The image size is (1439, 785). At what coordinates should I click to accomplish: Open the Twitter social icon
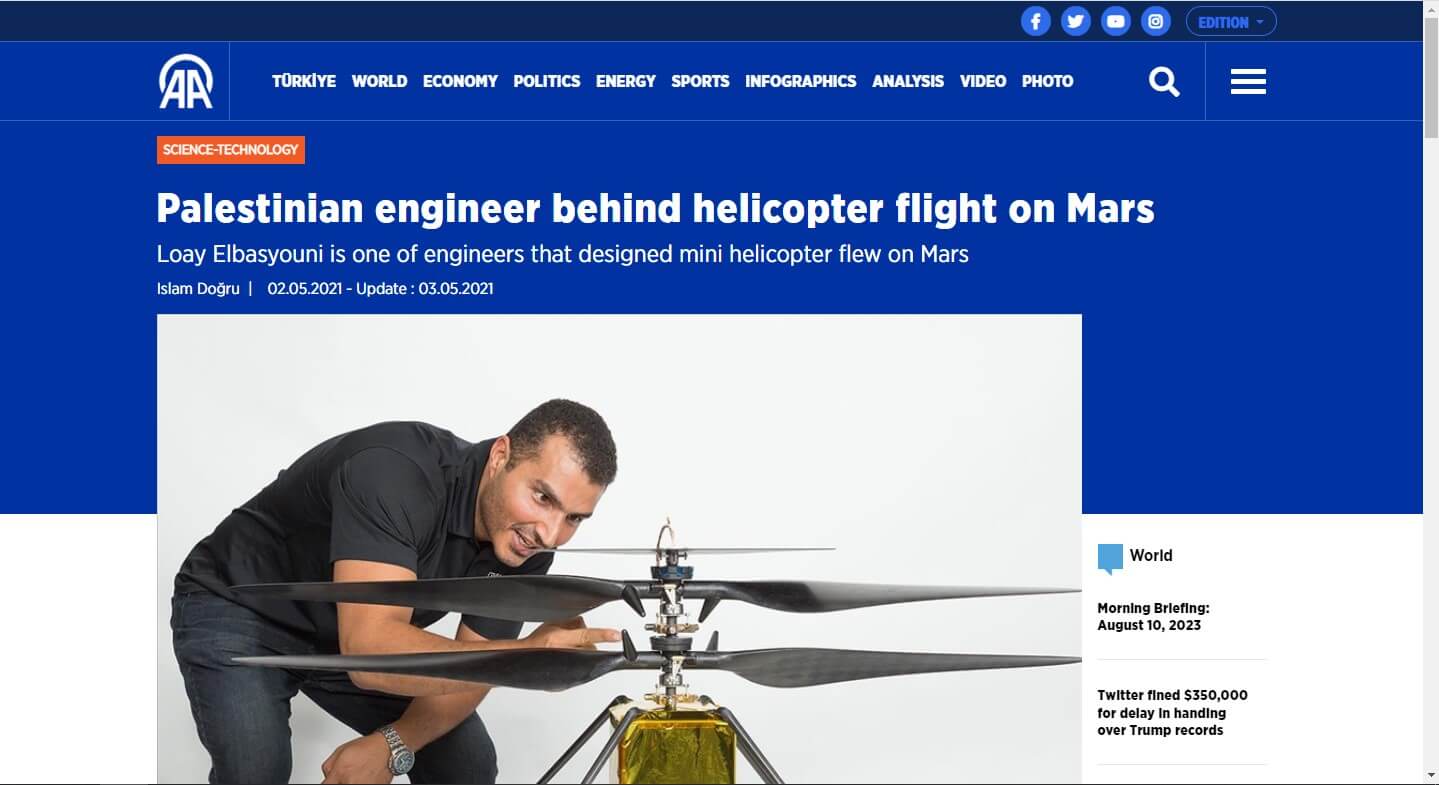point(1075,21)
